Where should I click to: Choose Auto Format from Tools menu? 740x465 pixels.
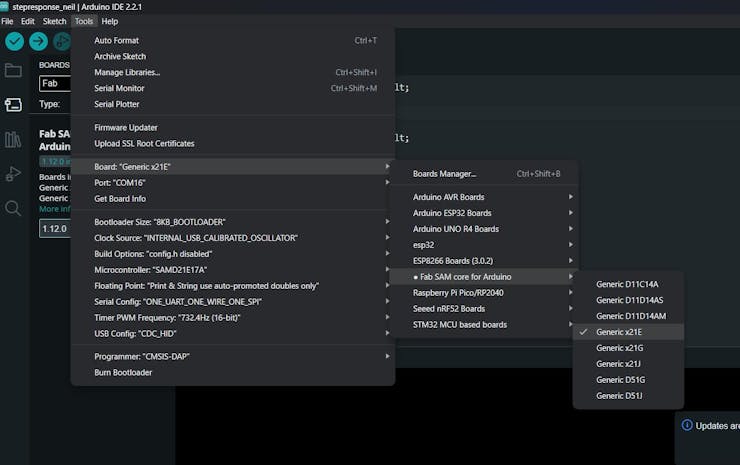(233, 41)
